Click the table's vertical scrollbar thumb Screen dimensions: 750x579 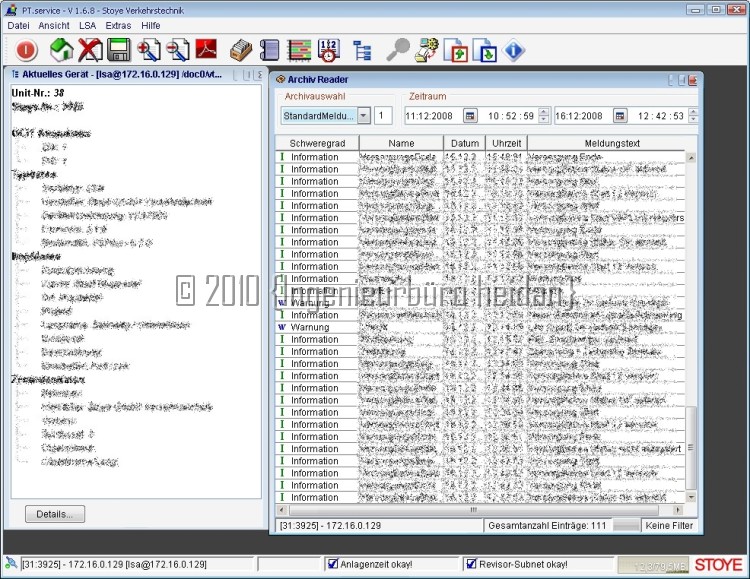coord(691,448)
